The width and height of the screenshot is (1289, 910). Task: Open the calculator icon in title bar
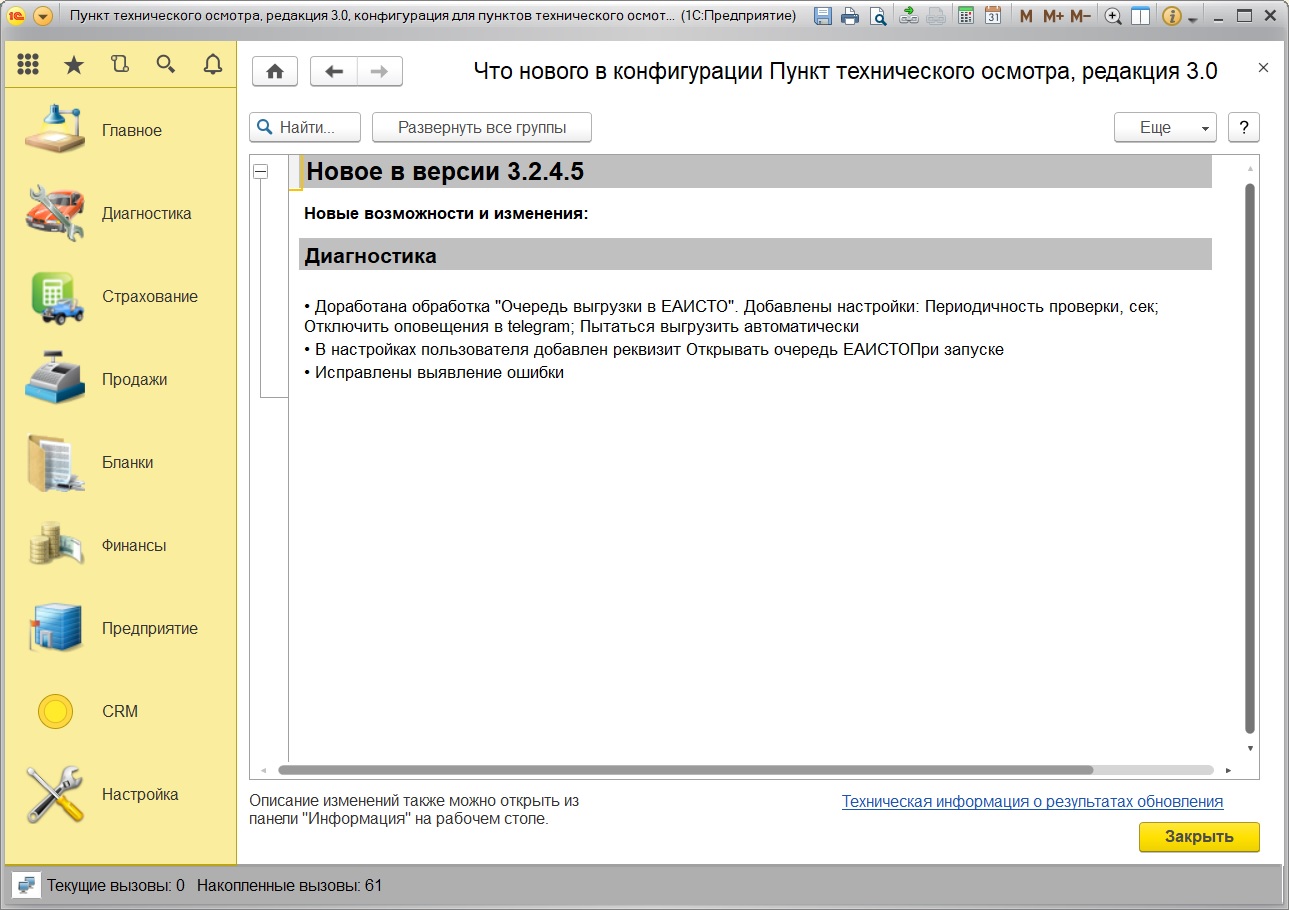pos(965,16)
